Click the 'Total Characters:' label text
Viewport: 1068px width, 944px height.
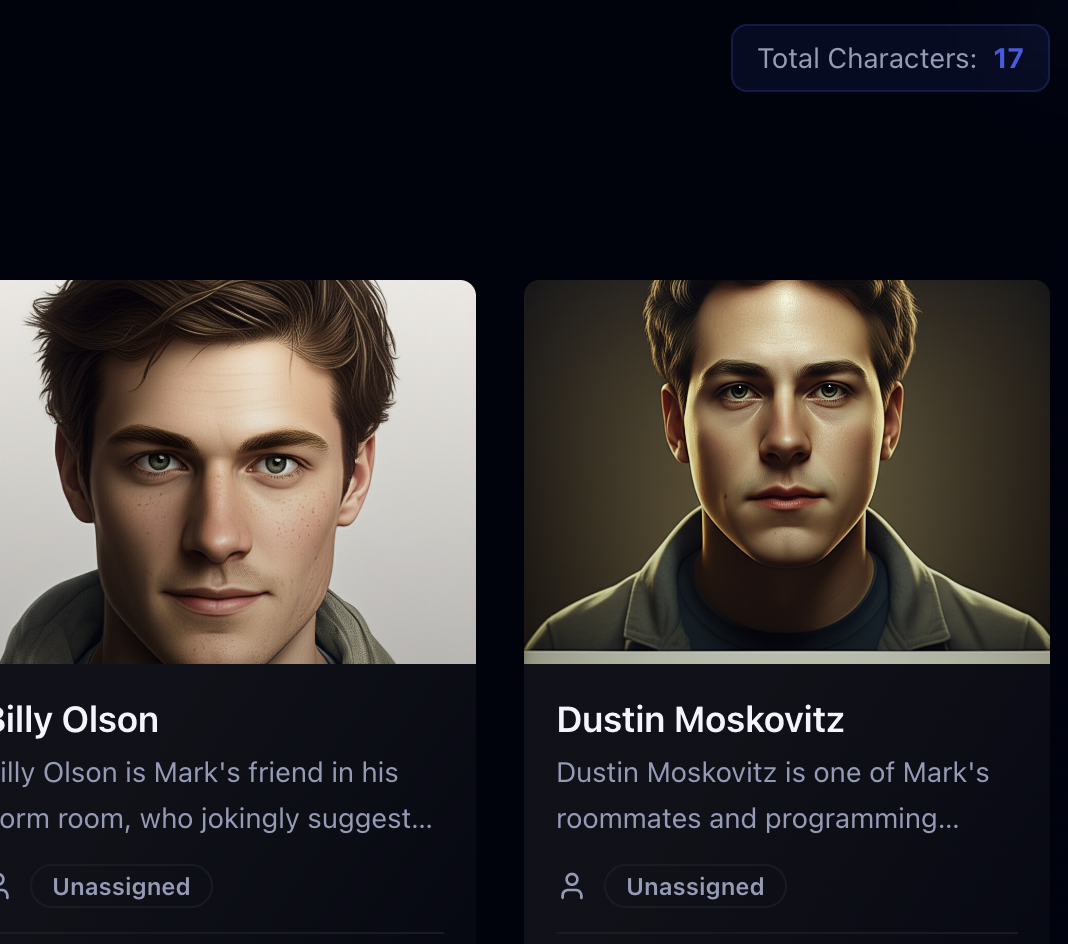click(867, 59)
